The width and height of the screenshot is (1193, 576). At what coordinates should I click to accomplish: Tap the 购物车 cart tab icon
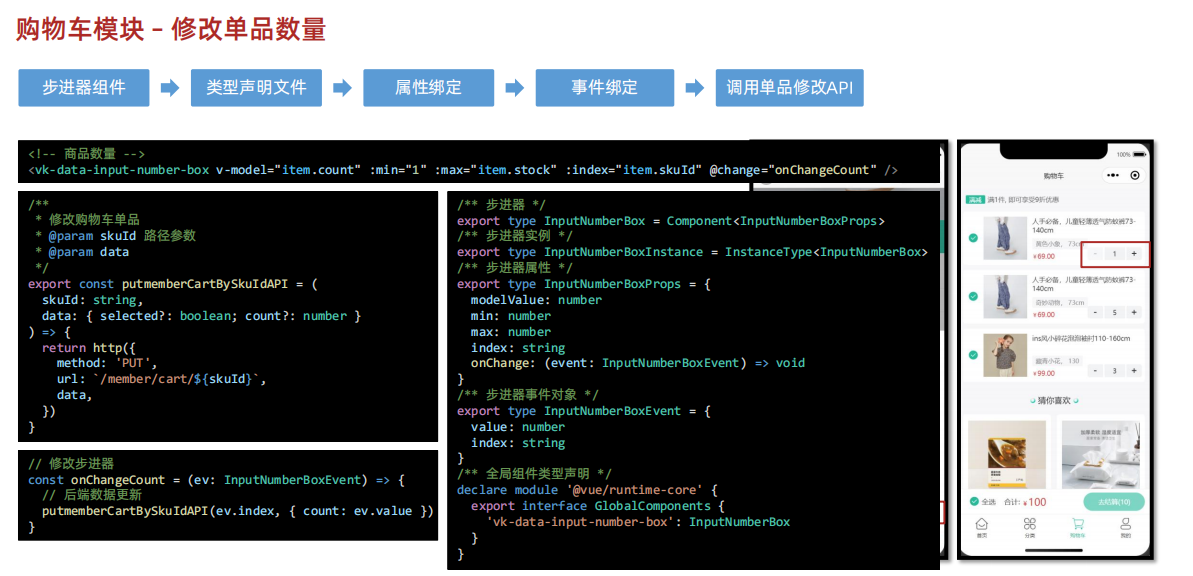coord(1077,524)
